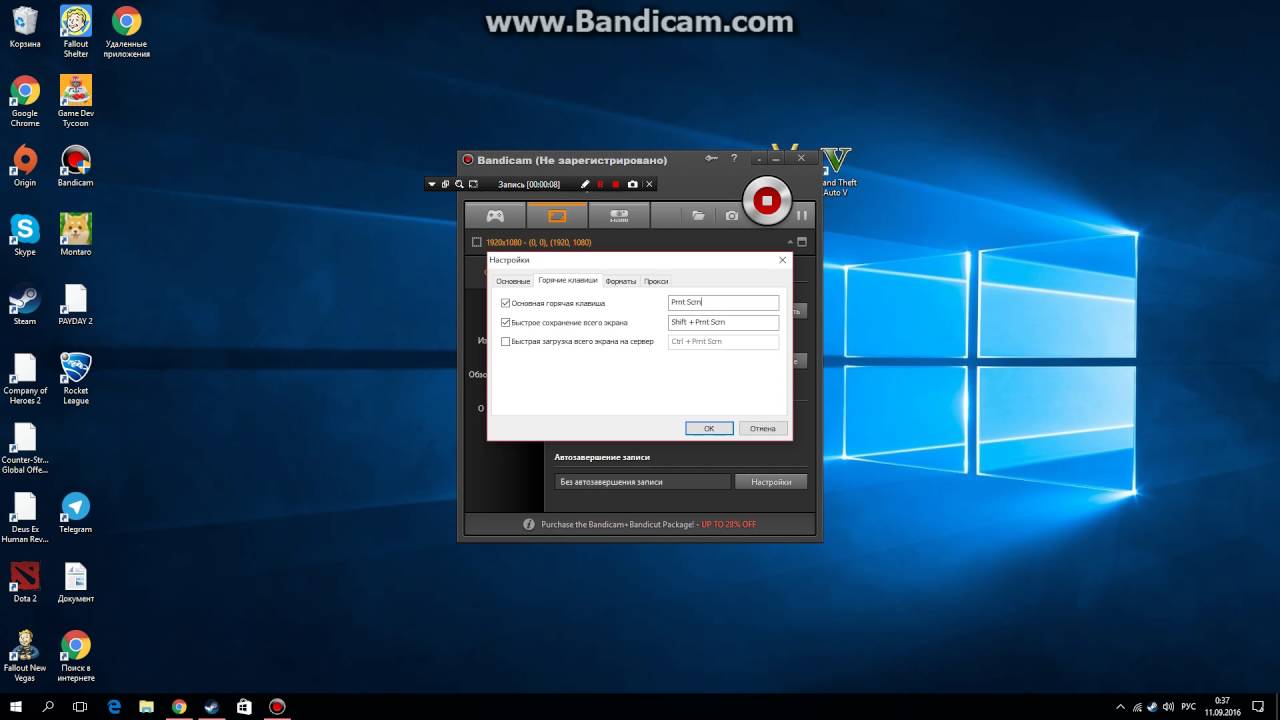Screen dimensions: 1280x720
Task: Click the 1920x1080 capture area text
Action: pos(538,243)
